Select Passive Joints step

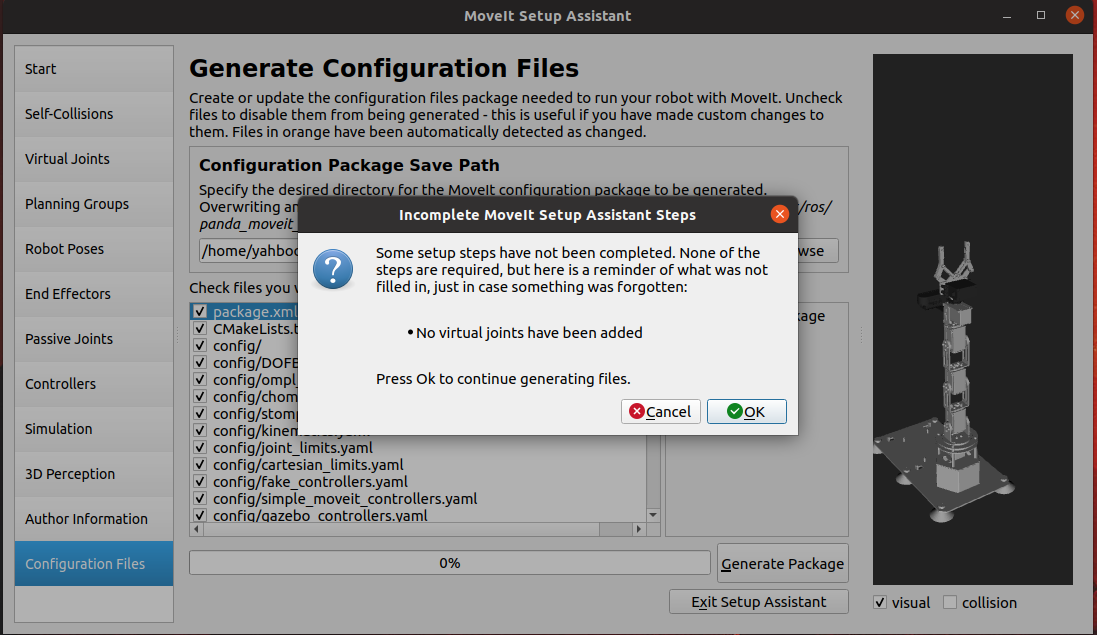[x=94, y=338]
